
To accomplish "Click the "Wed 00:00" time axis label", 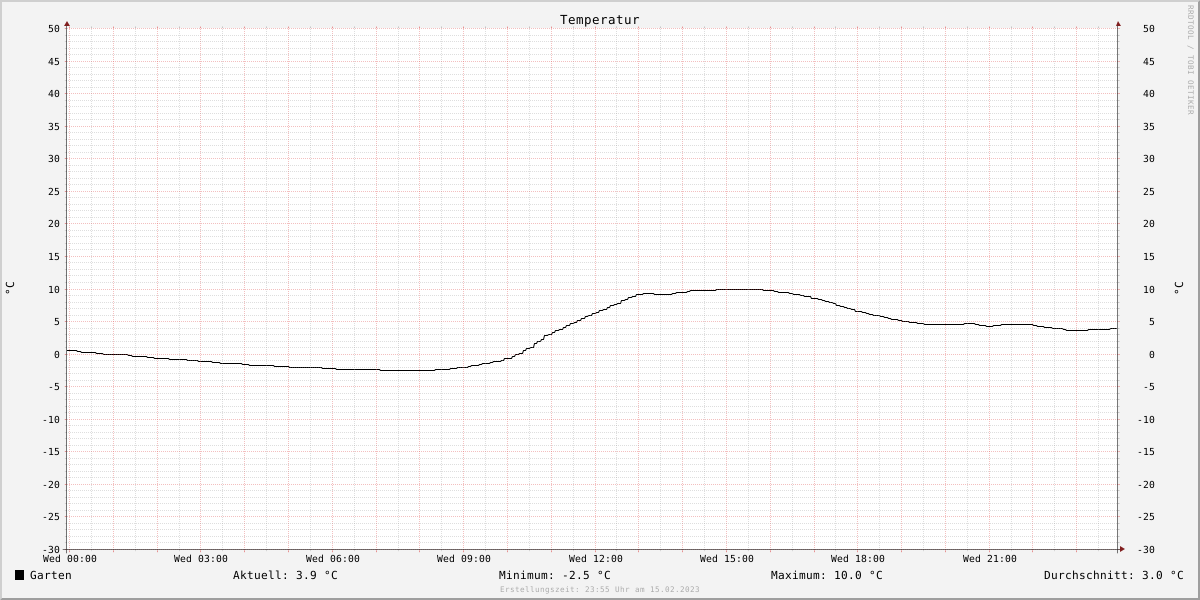I will coord(70,559).
